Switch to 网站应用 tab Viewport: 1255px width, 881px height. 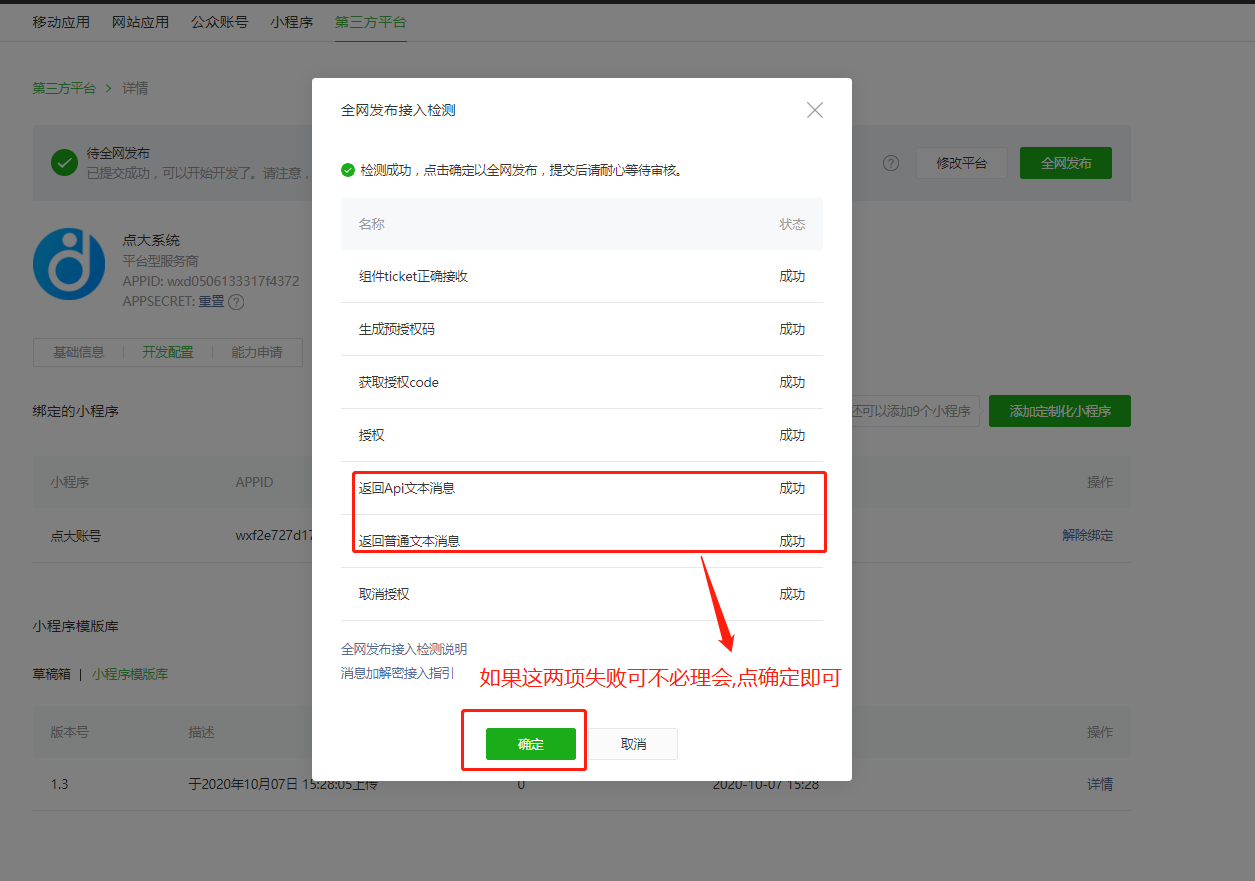tap(141, 22)
